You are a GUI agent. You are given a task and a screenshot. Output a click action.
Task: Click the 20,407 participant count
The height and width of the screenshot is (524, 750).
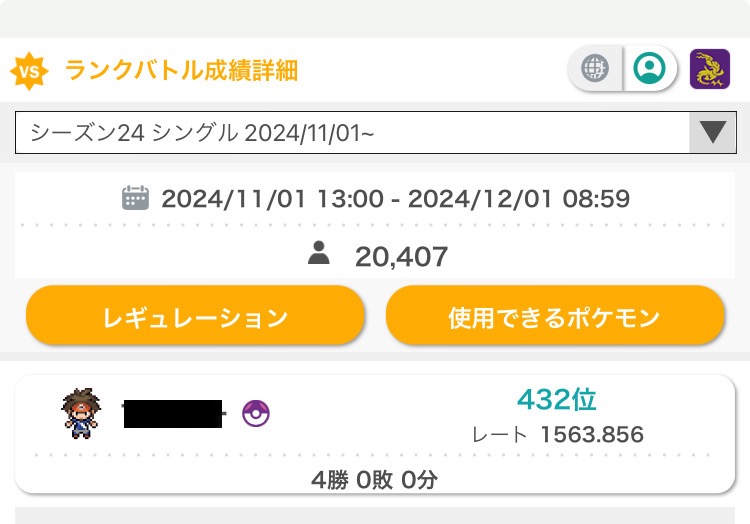click(x=401, y=256)
